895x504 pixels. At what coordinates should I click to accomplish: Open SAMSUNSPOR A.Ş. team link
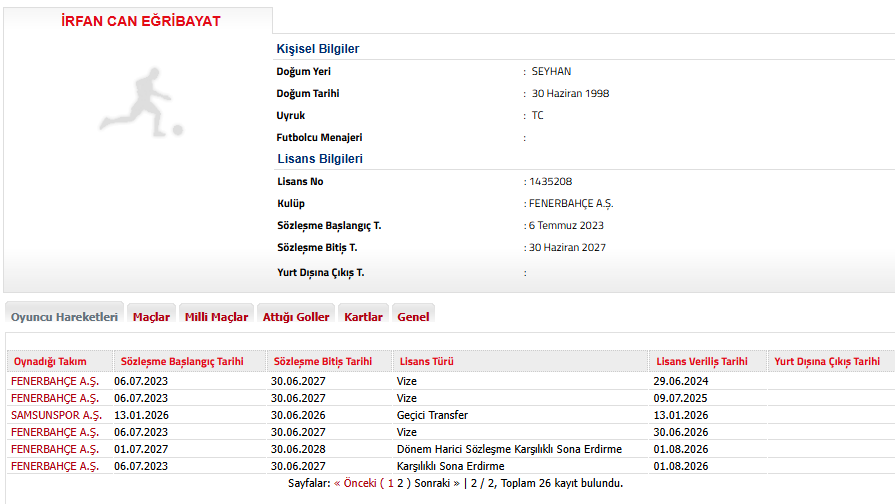pos(56,415)
